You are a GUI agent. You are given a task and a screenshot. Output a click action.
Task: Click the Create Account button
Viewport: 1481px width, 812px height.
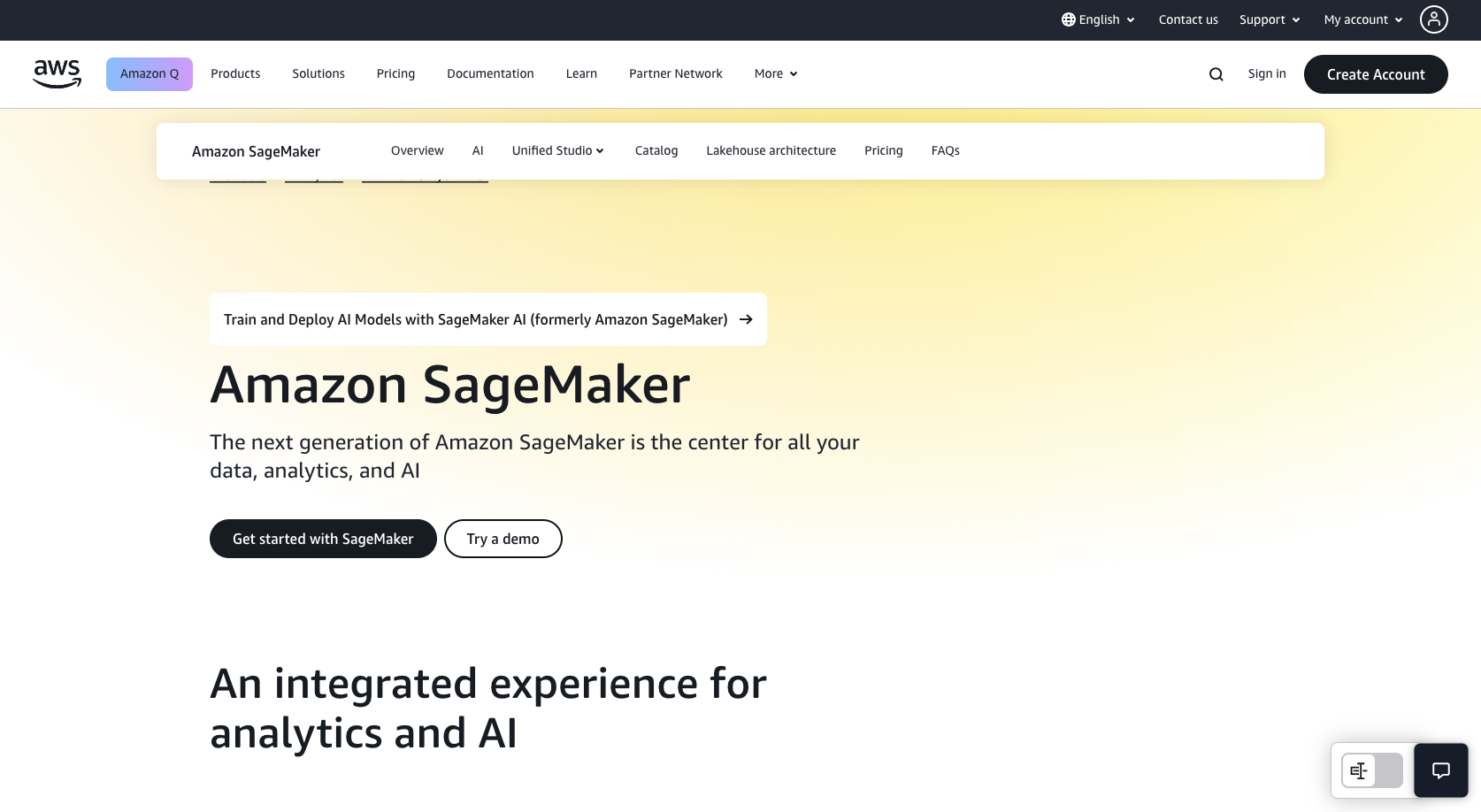coord(1375,74)
